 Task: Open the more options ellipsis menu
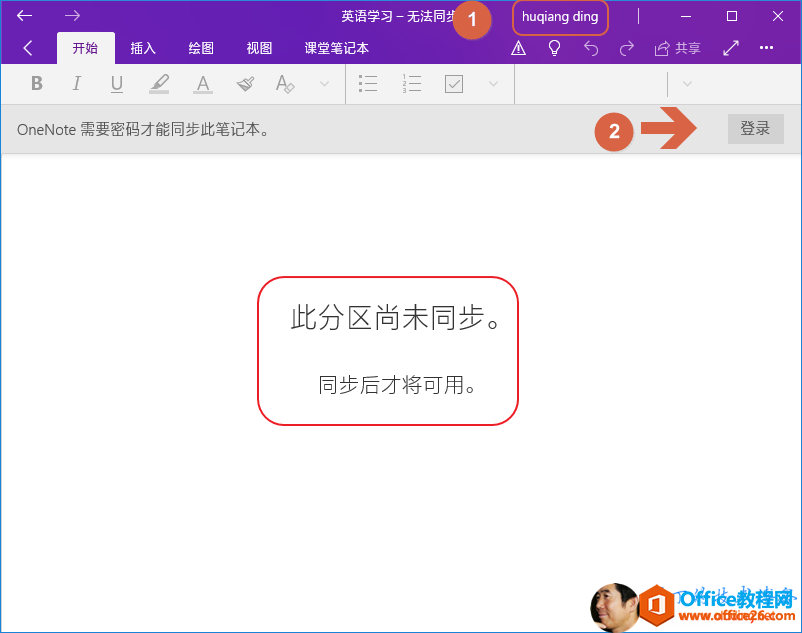pyautogui.click(x=766, y=47)
